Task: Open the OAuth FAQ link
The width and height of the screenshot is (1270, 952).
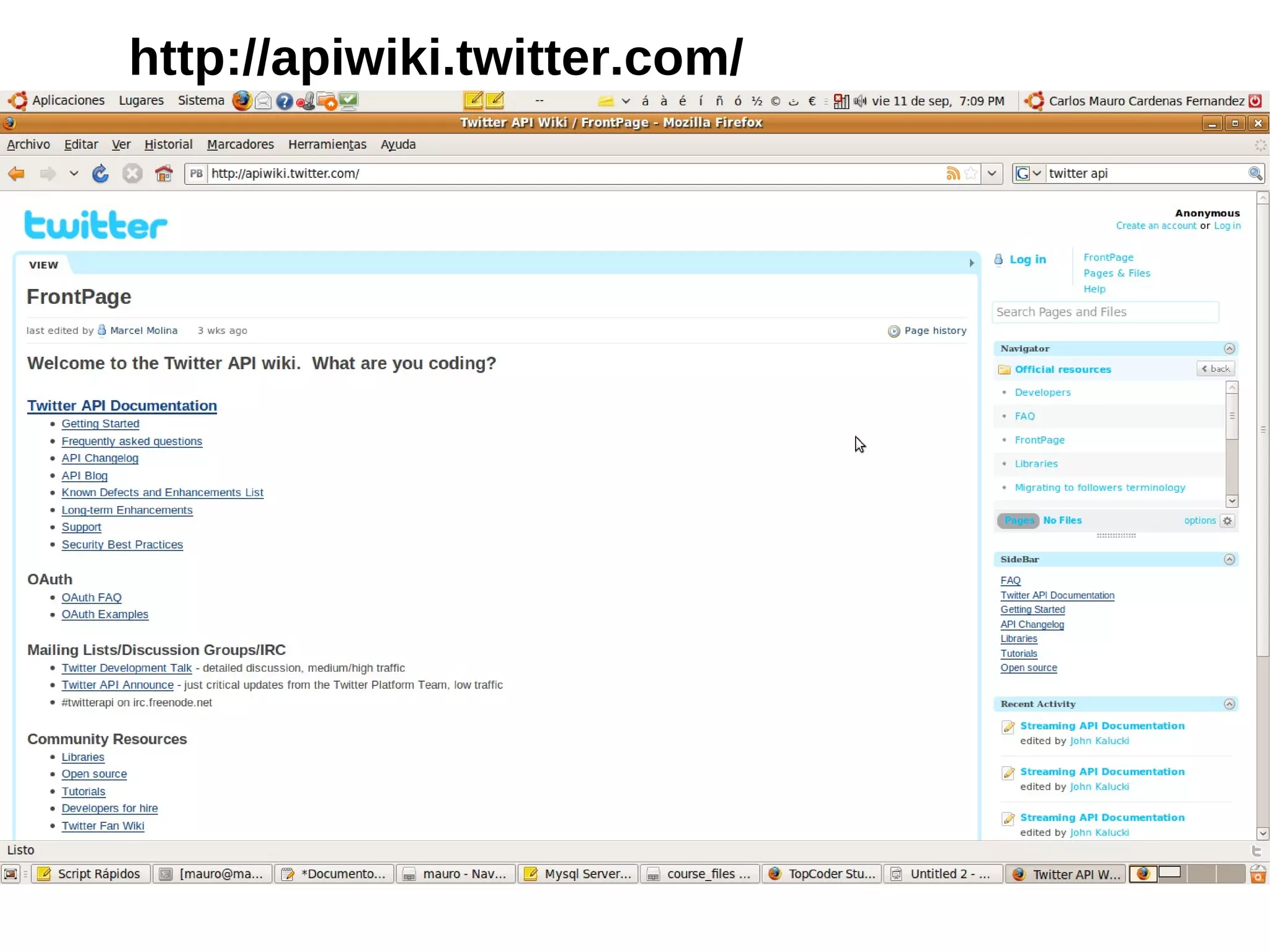Action: (x=91, y=598)
